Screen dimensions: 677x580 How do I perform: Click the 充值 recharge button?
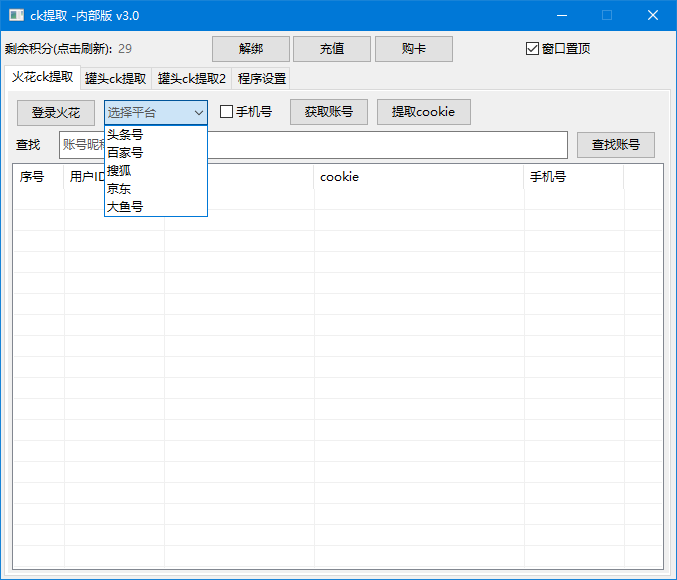(331, 49)
